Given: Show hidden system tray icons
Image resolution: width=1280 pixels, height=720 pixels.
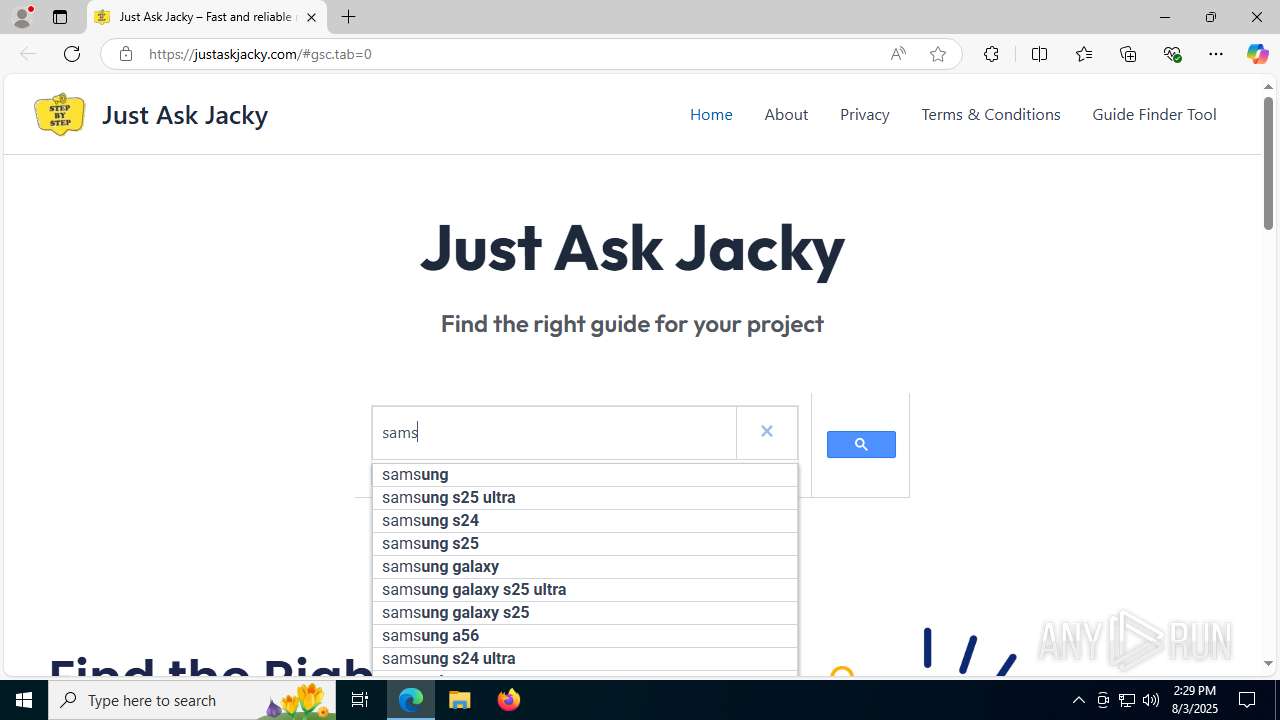Looking at the screenshot, I should tap(1078, 700).
